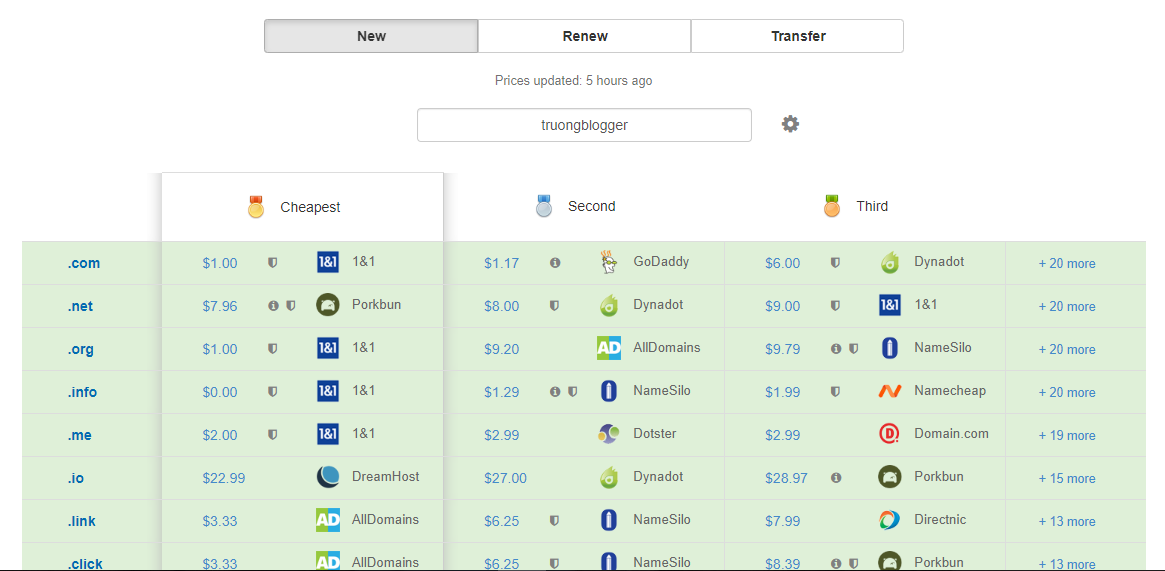
Task: Open the .info extension link
Action: pyautogui.click(x=82, y=393)
